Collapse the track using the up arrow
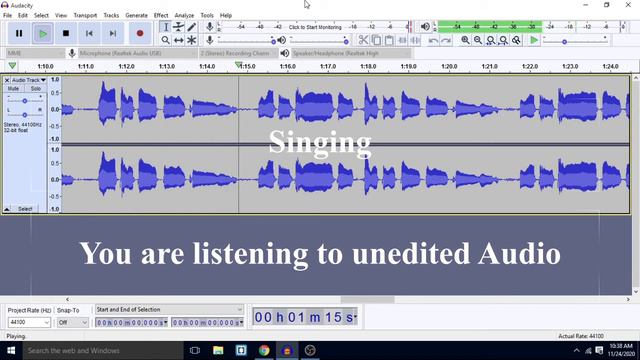Screen dimensions: 640x360 click(x=7, y=209)
